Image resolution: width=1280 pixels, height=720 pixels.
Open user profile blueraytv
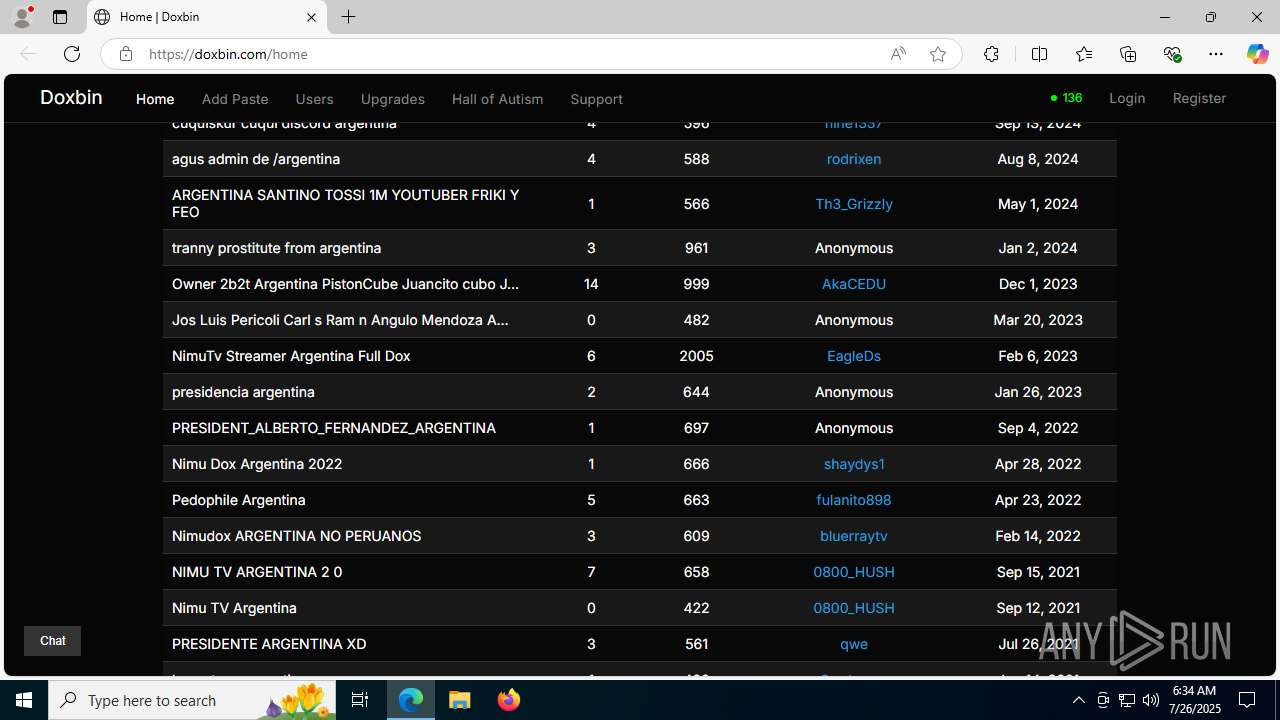coord(854,536)
